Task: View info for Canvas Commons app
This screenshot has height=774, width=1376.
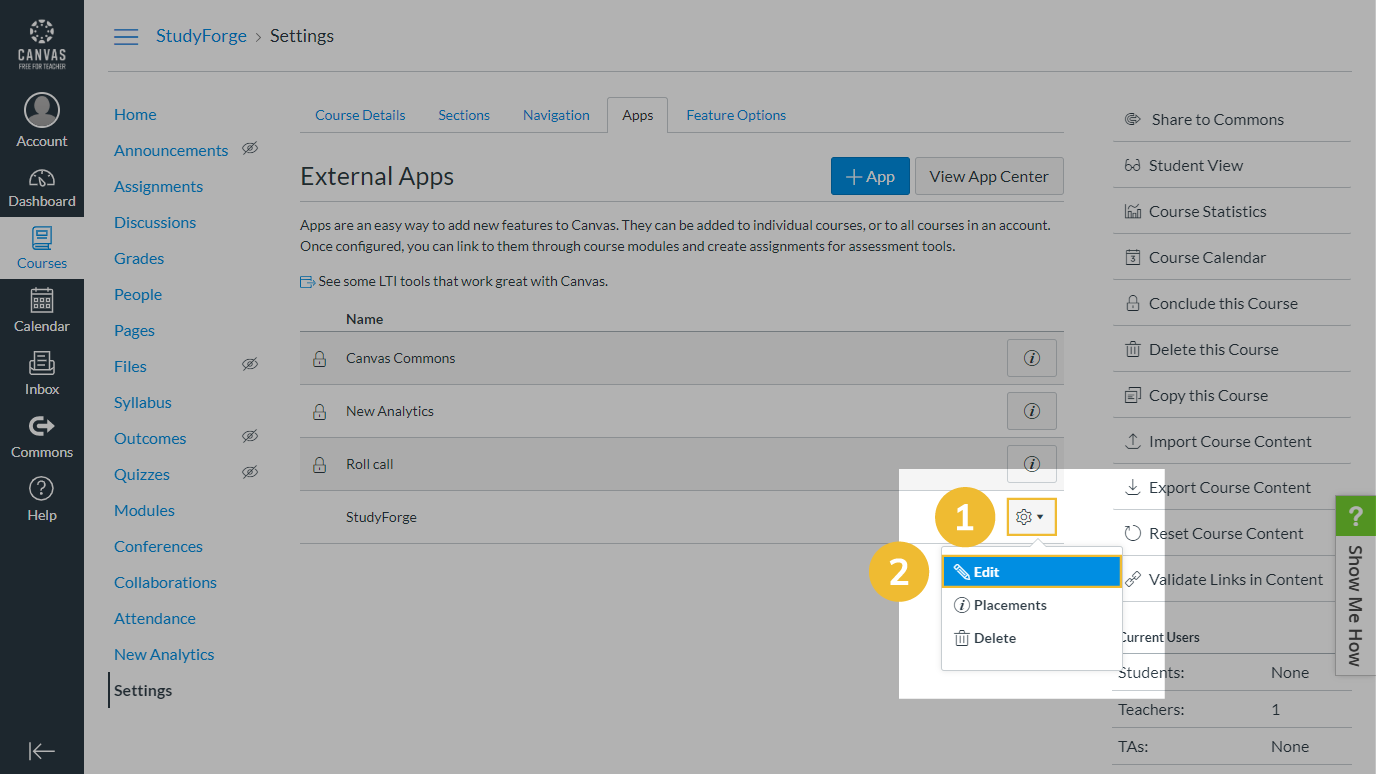Action: tap(1032, 358)
